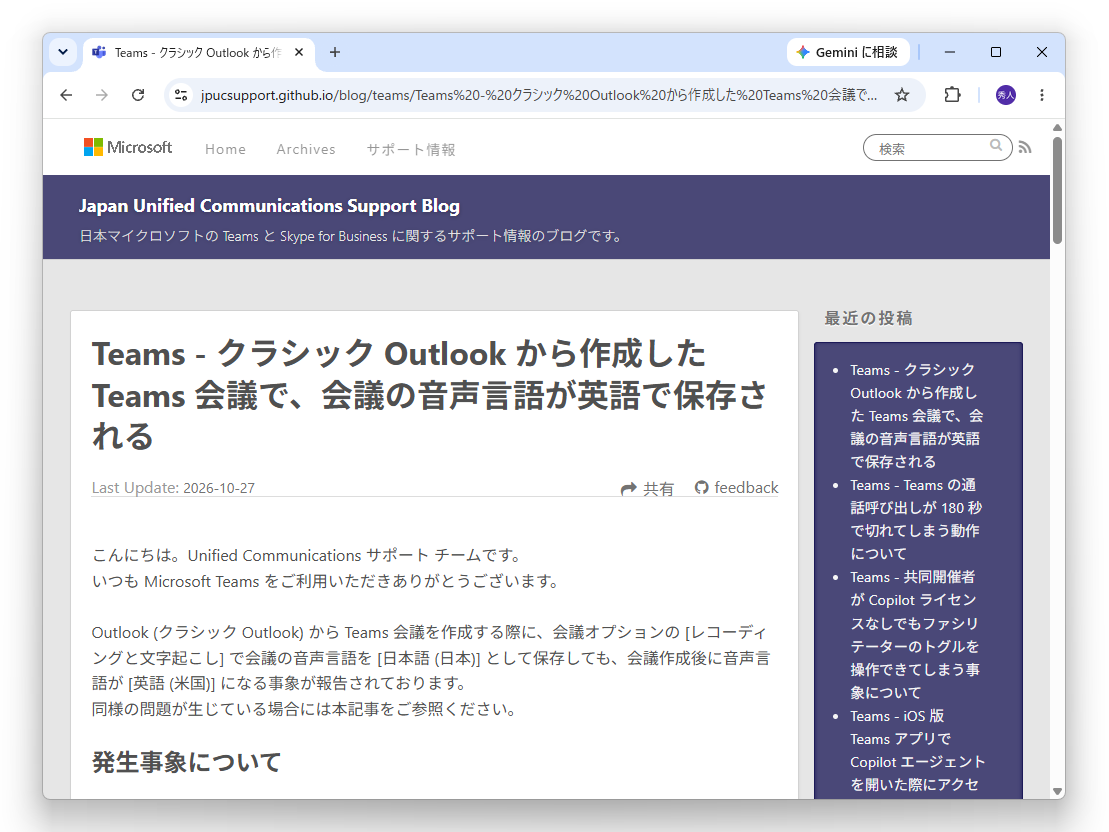This screenshot has width=1109, height=832.
Task: Open the tab search dropdown arrow
Action: (x=63, y=52)
